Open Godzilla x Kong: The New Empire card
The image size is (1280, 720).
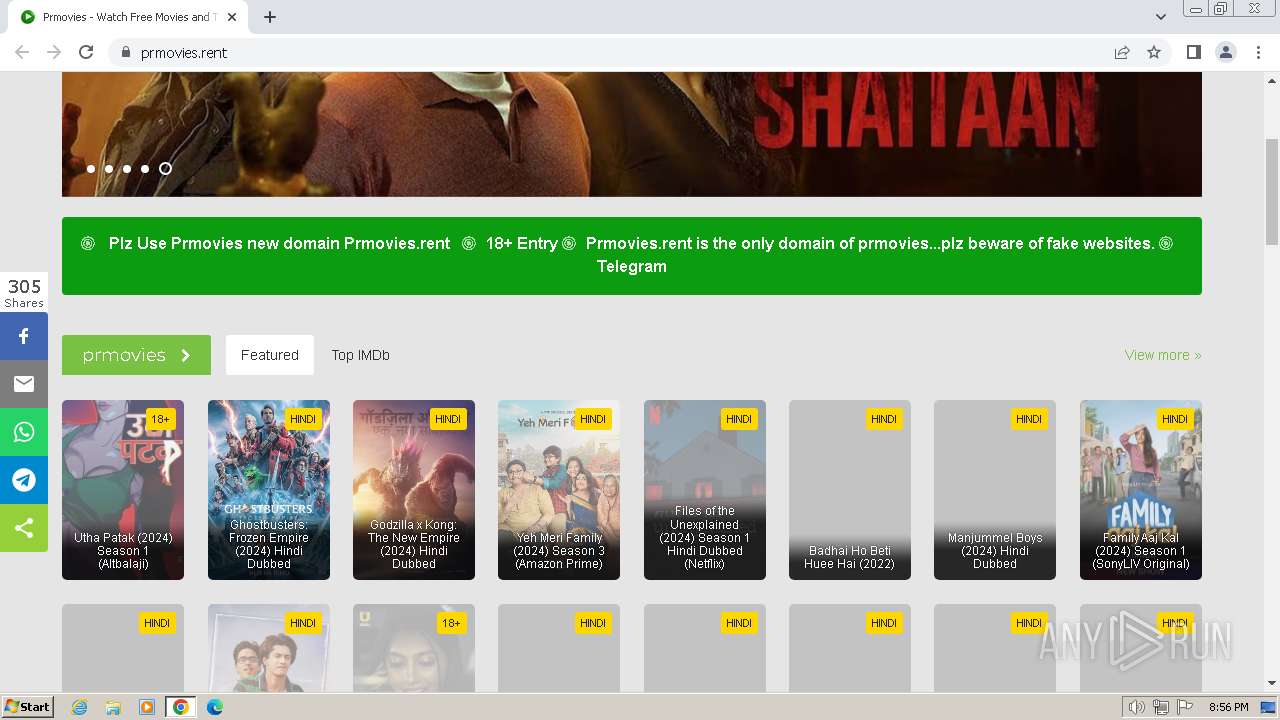[x=414, y=490]
